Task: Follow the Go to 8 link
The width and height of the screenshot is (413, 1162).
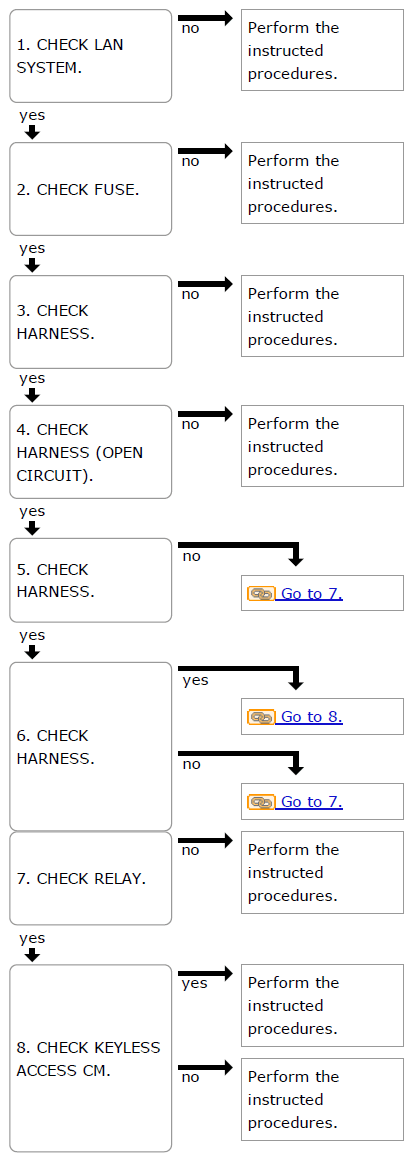Action: 308,717
